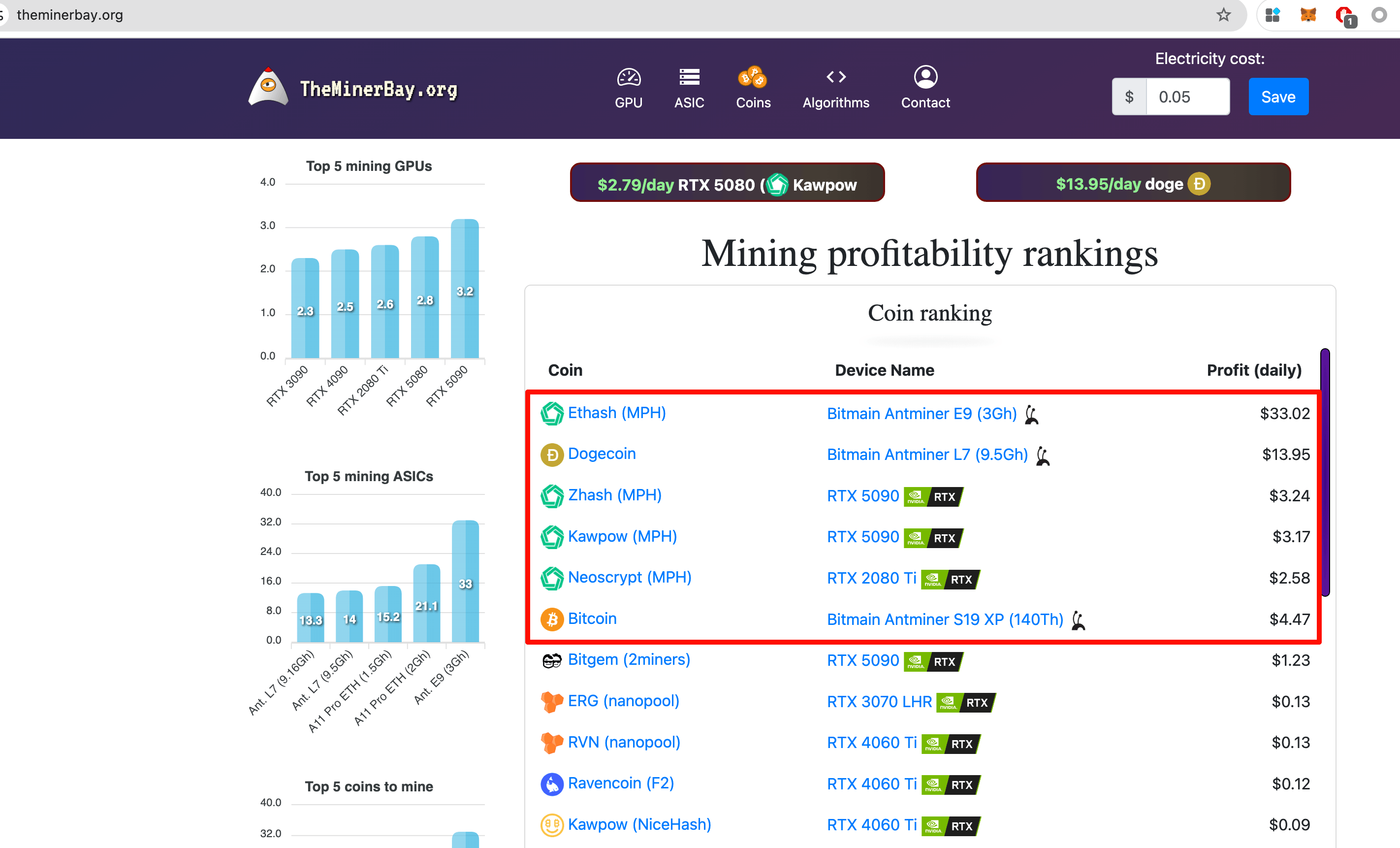
Task: Open the Algorithms code brackets icon
Action: coord(836,77)
